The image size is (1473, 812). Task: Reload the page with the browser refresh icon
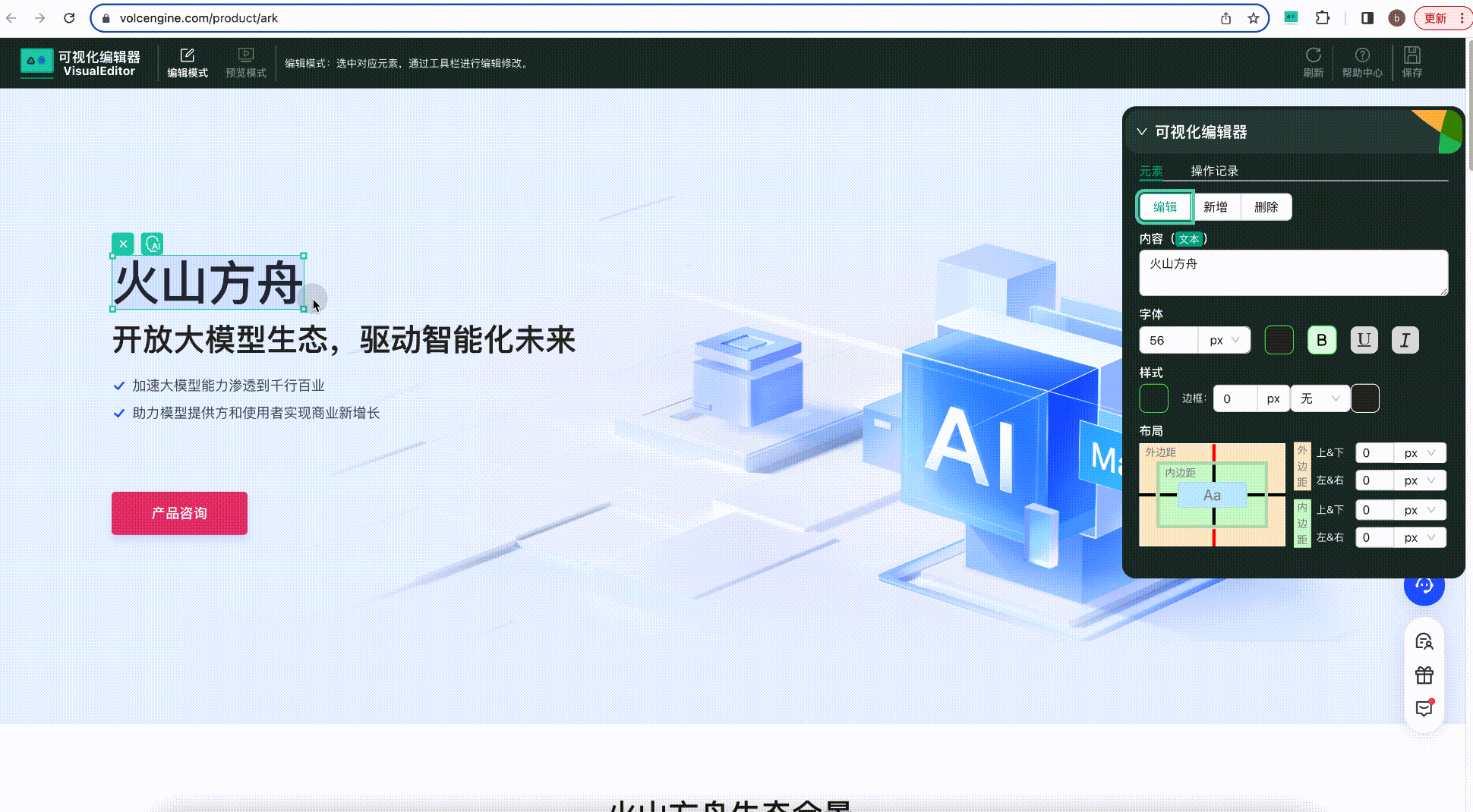[x=69, y=18]
